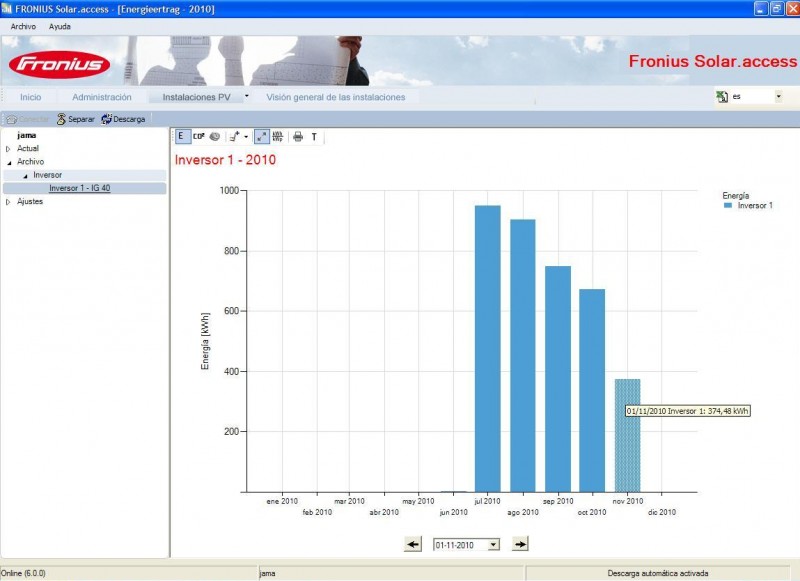800x581 pixels.
Task: Click Descarga automática activada status text
Action: pyautogui.click(x=658, y=573)
